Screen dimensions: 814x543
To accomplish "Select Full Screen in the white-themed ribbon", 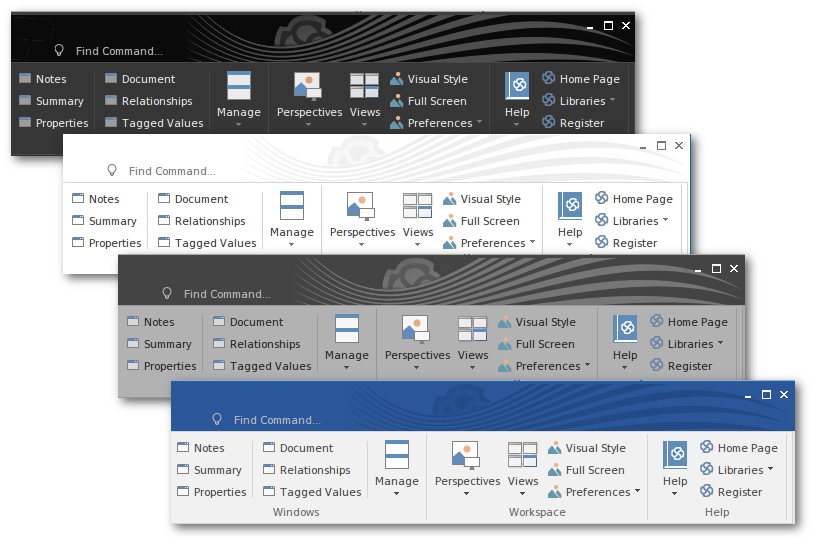I will (489, 221).
